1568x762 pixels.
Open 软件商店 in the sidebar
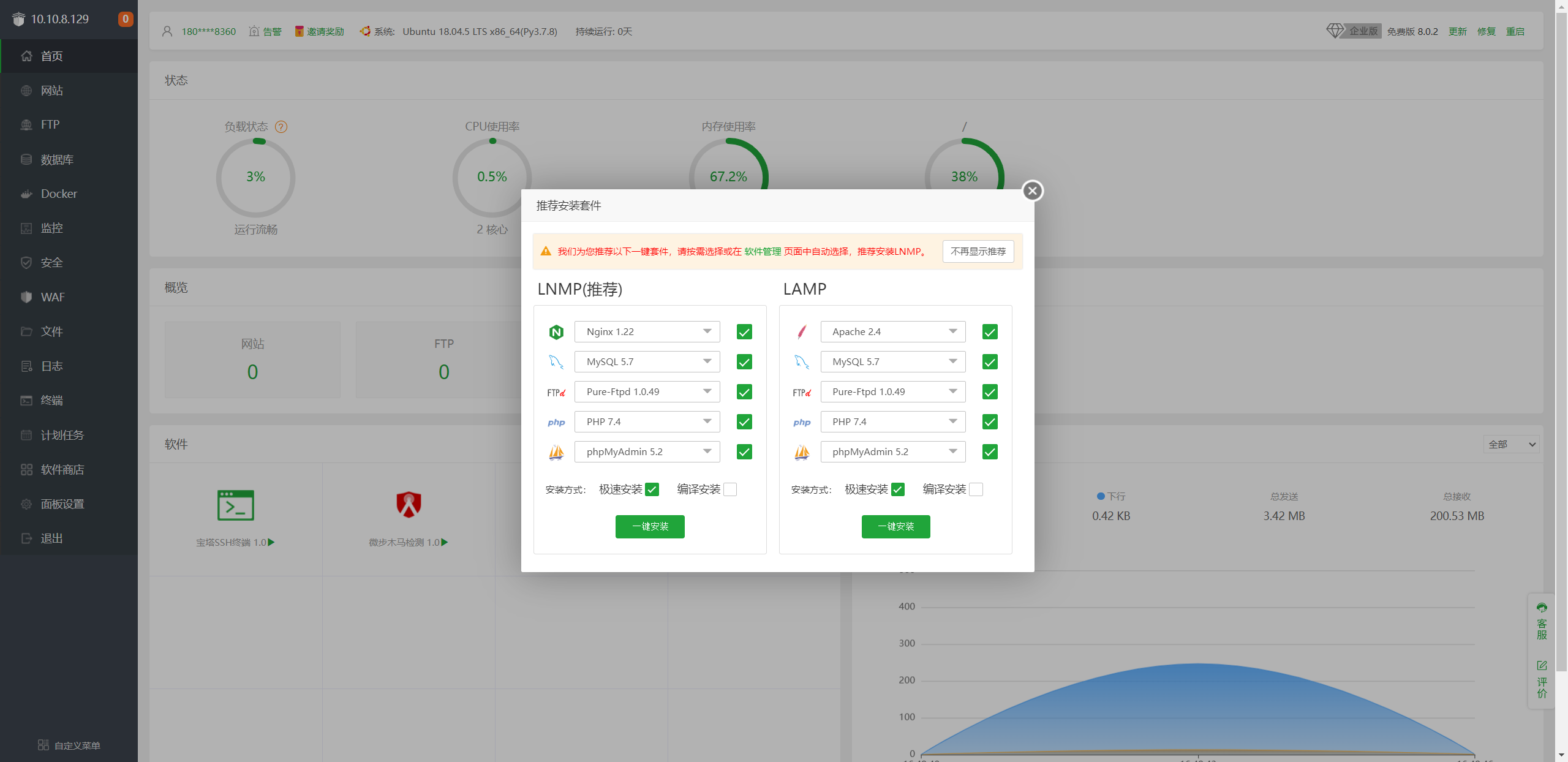[x=69, y=469]
